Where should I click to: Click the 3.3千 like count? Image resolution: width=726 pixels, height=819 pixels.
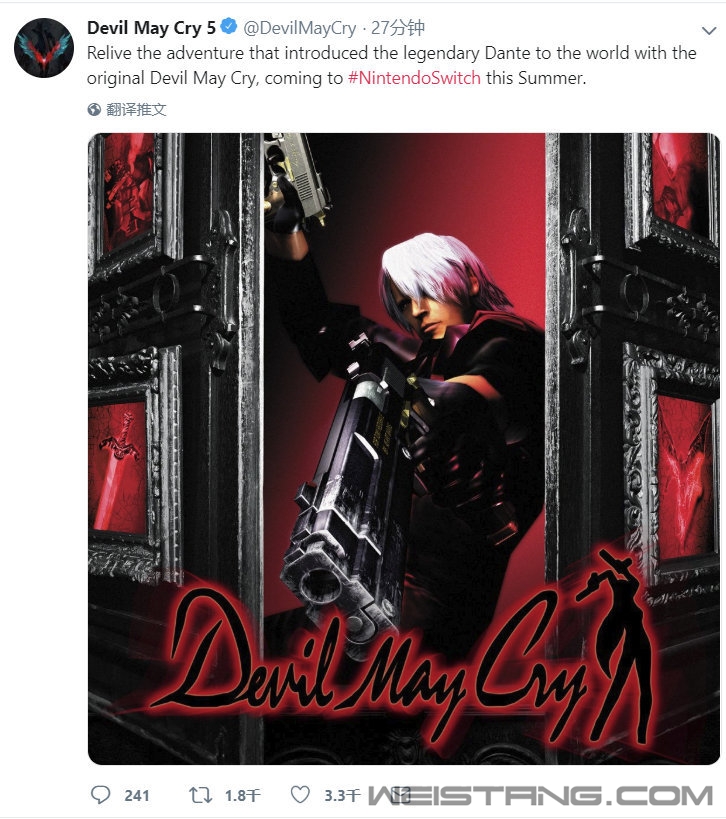coord(342,795)
